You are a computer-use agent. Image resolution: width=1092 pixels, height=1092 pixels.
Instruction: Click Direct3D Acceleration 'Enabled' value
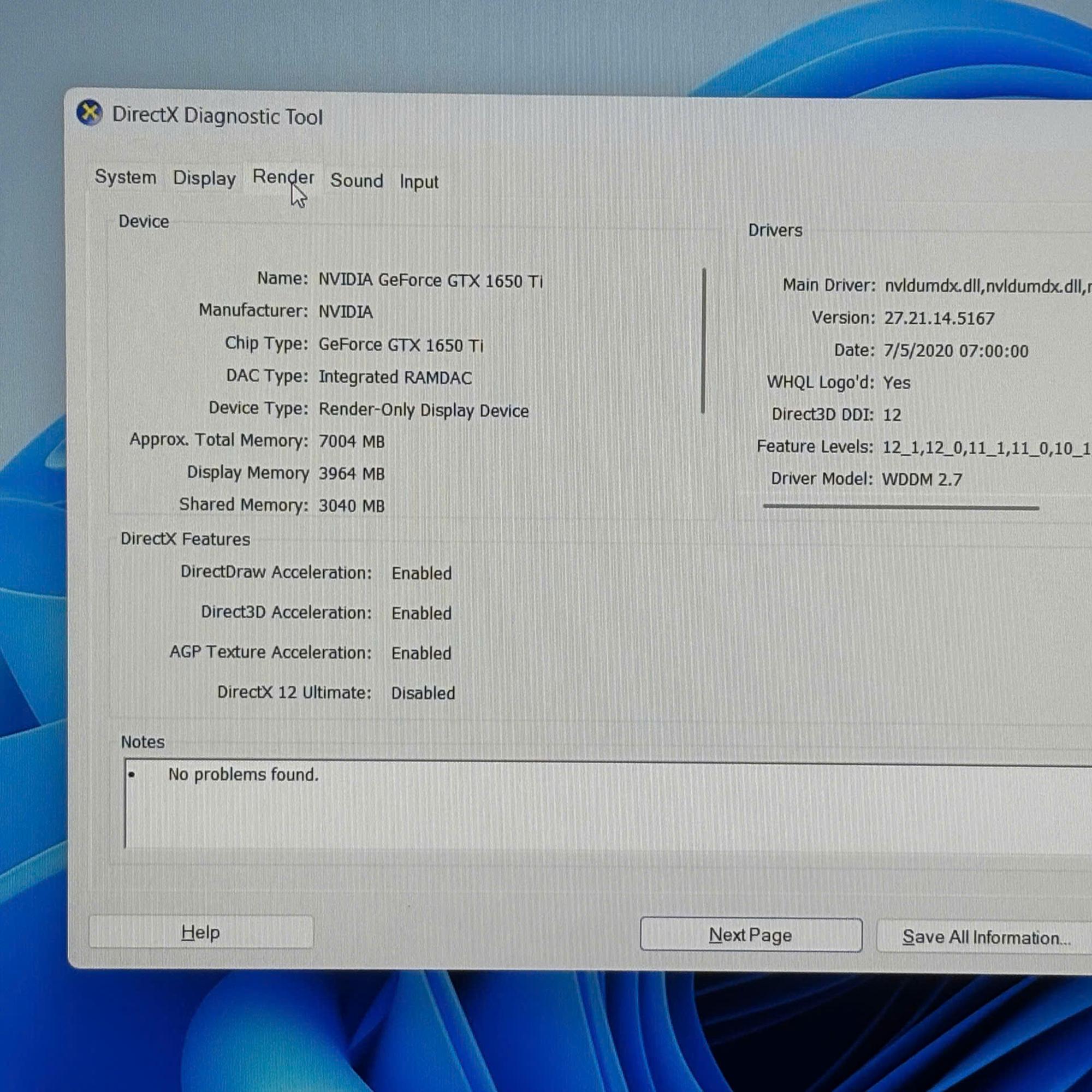(x=422, y=613)
